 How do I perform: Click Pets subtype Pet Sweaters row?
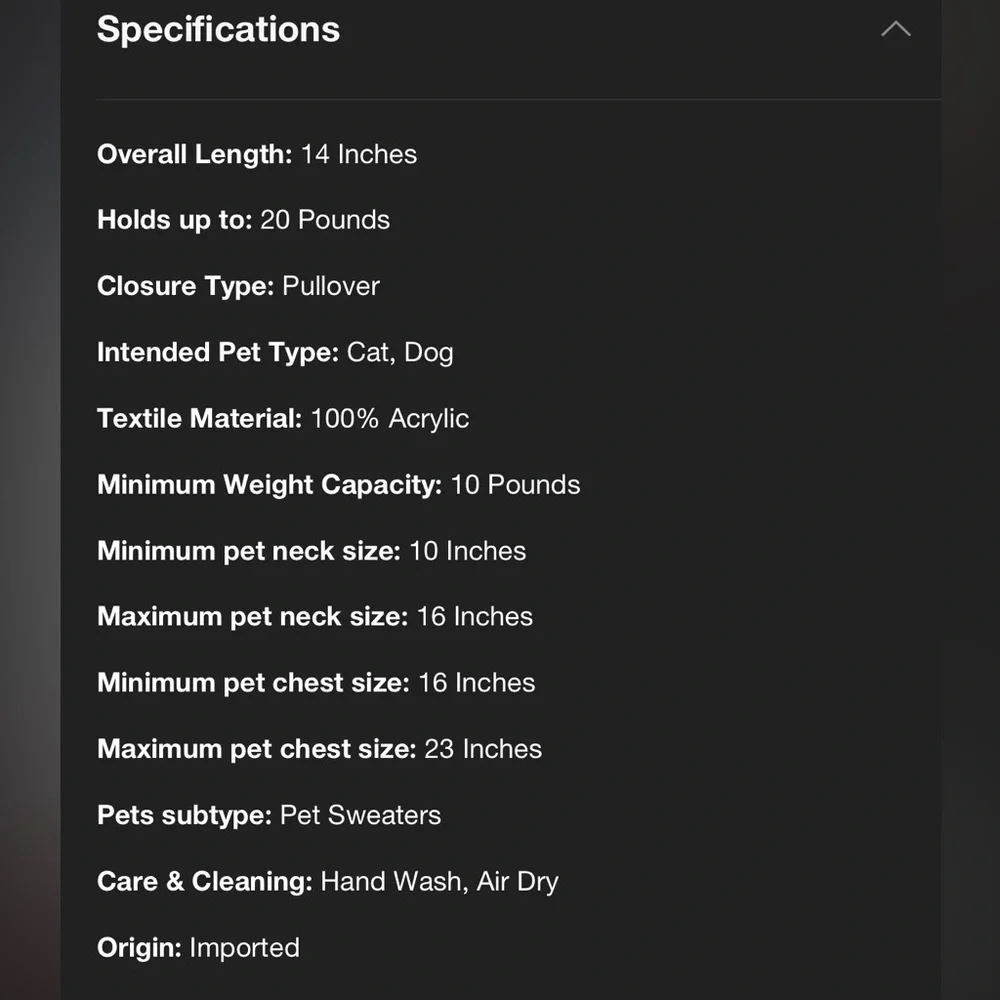(269, 816)
